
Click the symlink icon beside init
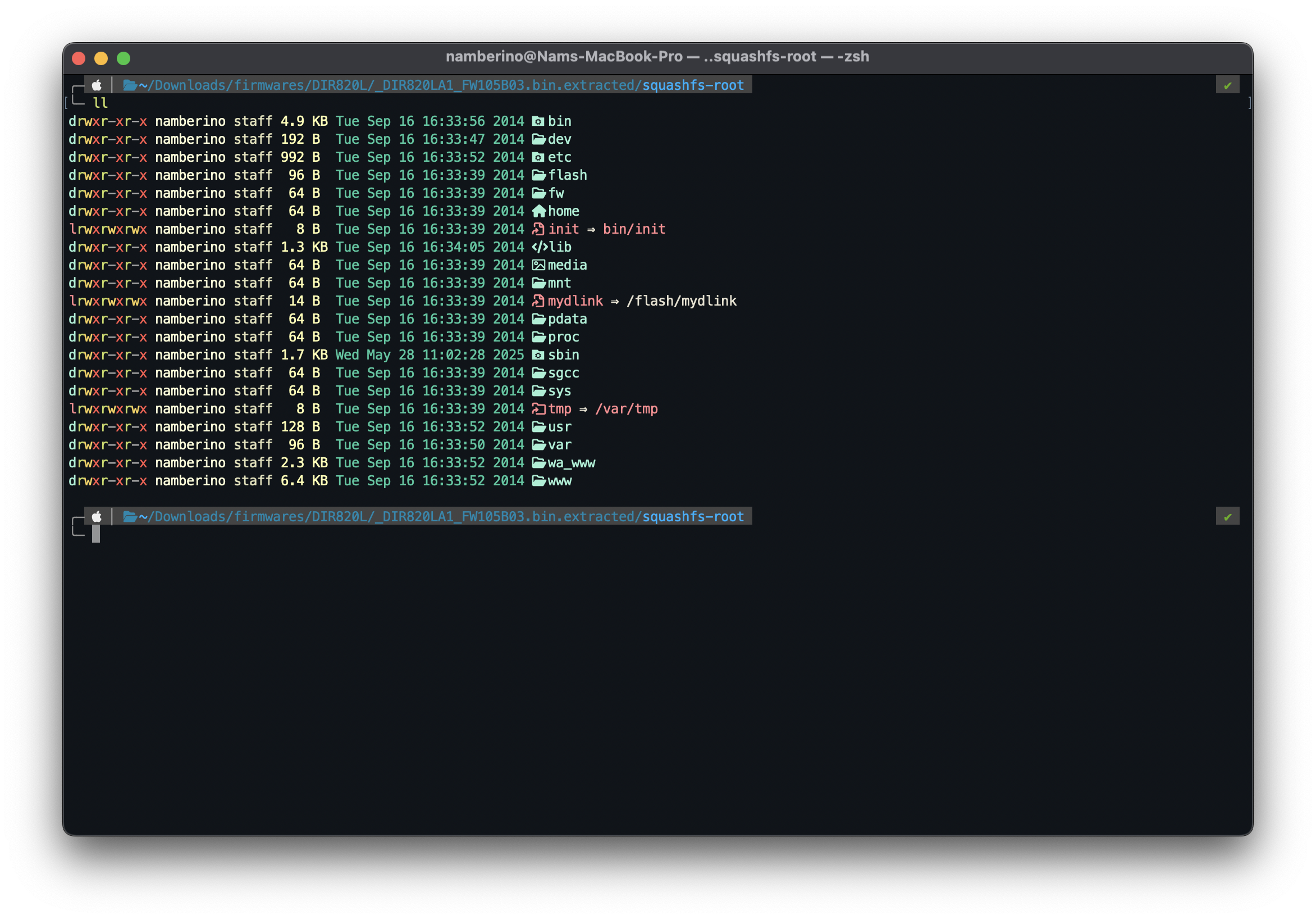(x=538, y=229)
